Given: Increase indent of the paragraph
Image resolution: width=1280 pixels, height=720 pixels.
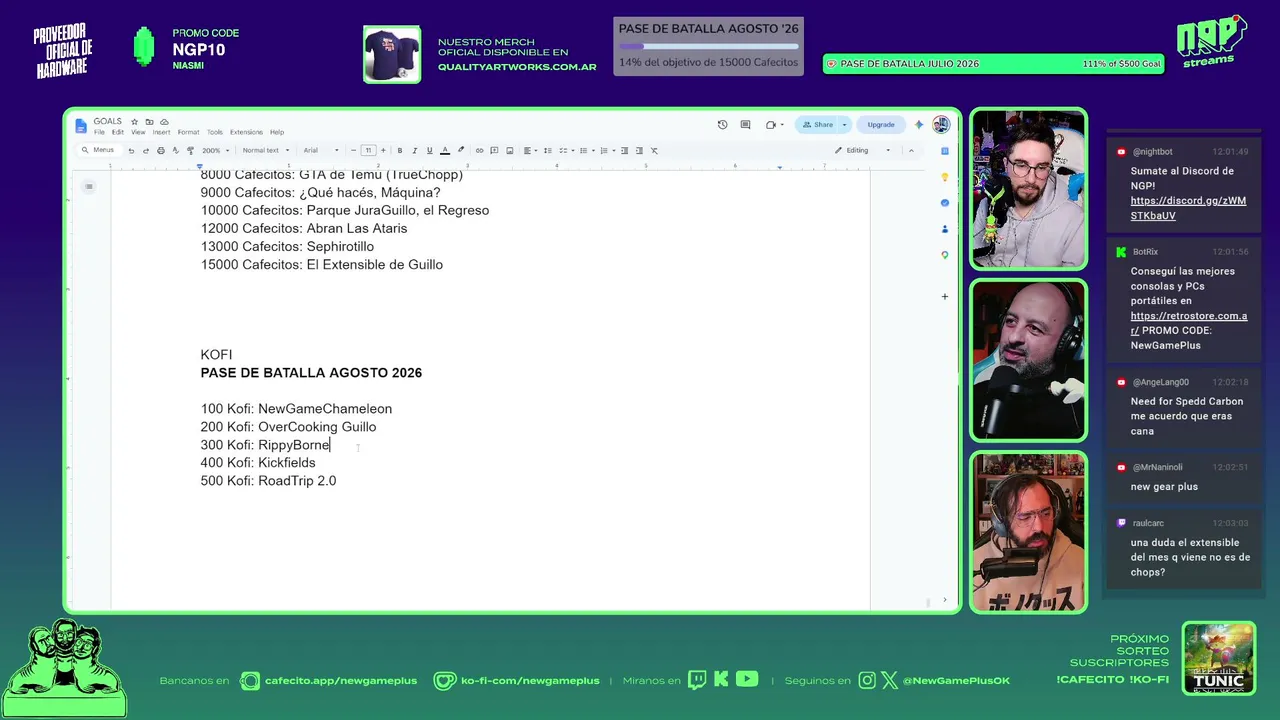Looking at the screenshot, I should pyautogui.click(x=639, y=151).
